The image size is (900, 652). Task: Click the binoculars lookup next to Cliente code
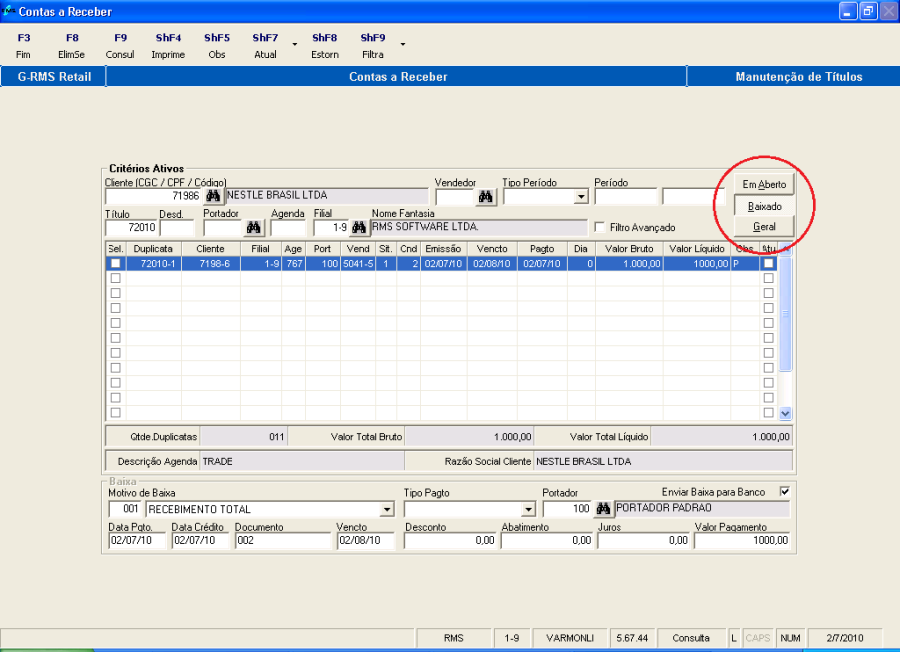point(212,196)
